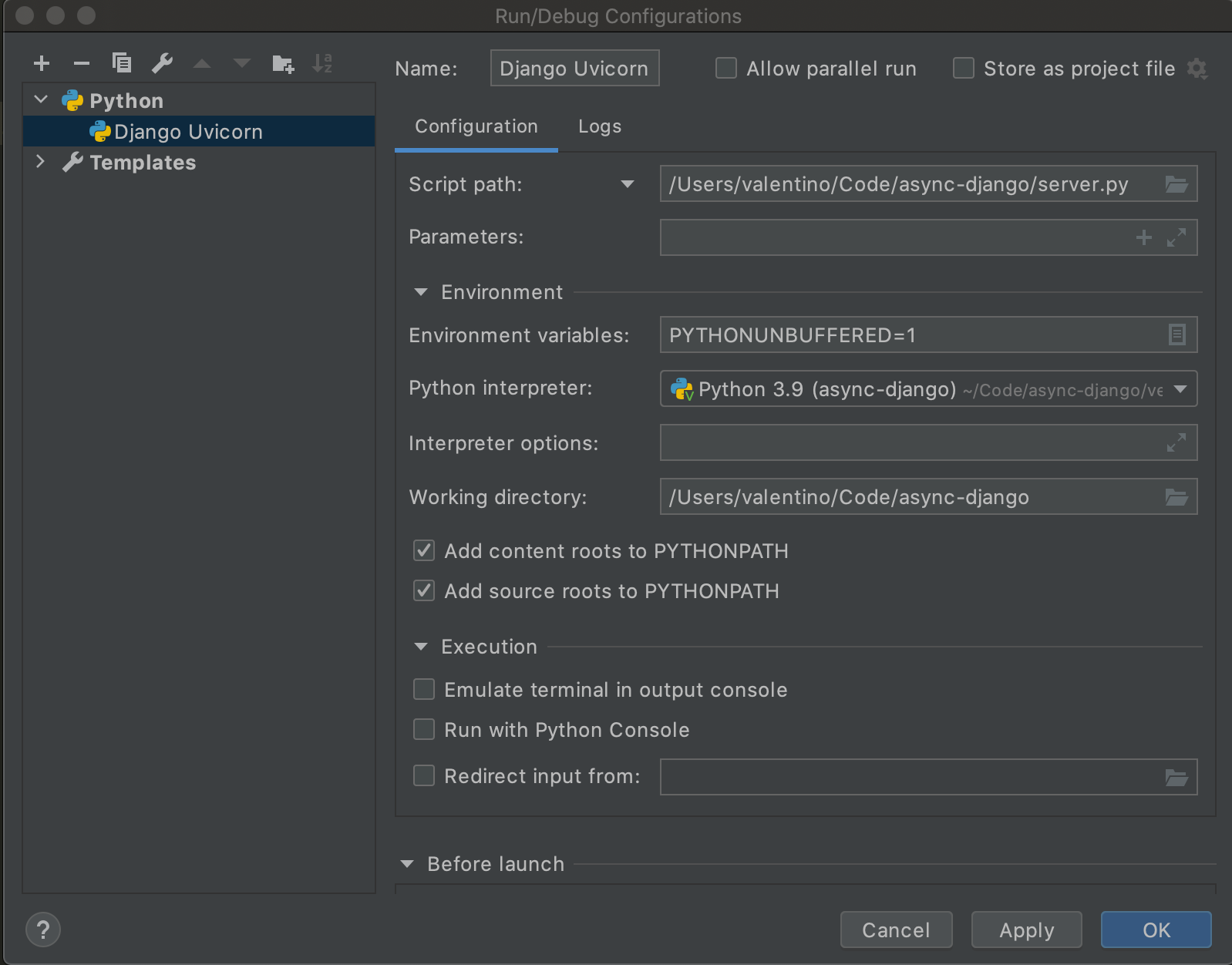The height and width of the screenshot is (965, 1232).
Task: Switch to the Configuration tab
Action: pos(476,126)
